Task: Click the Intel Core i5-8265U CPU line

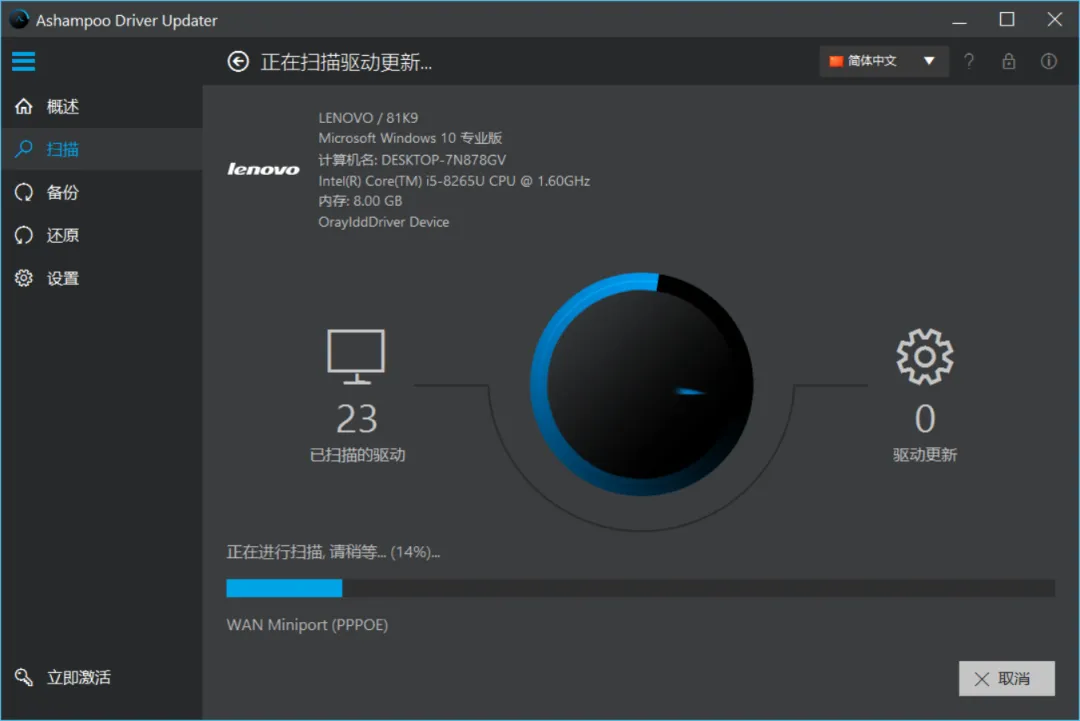Action: [x=454, y=180]
